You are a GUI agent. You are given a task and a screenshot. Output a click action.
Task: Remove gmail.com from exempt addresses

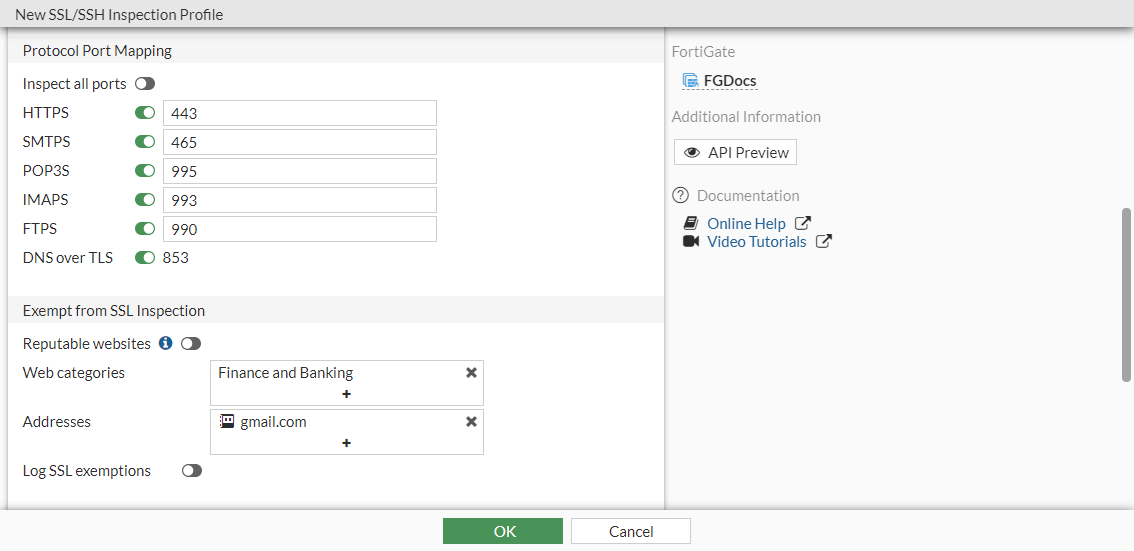pyautogui.click(x=471, y=422)
